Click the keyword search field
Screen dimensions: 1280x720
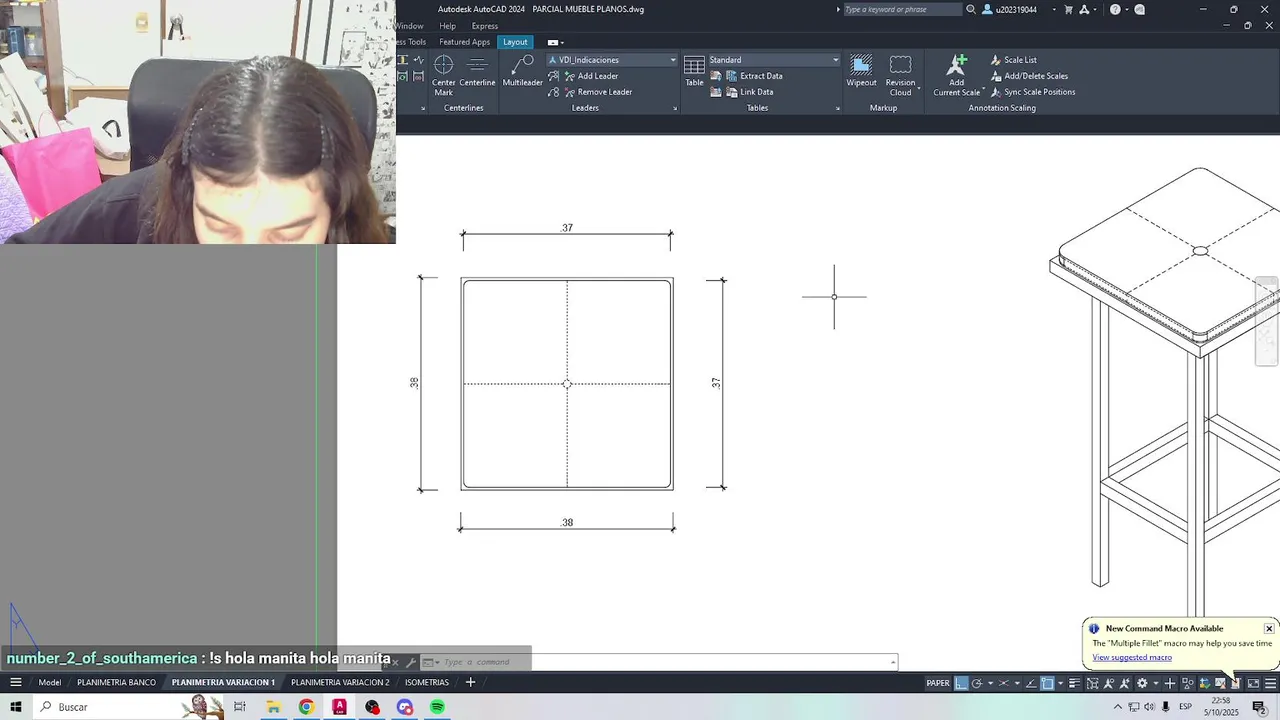coord(902,9)
